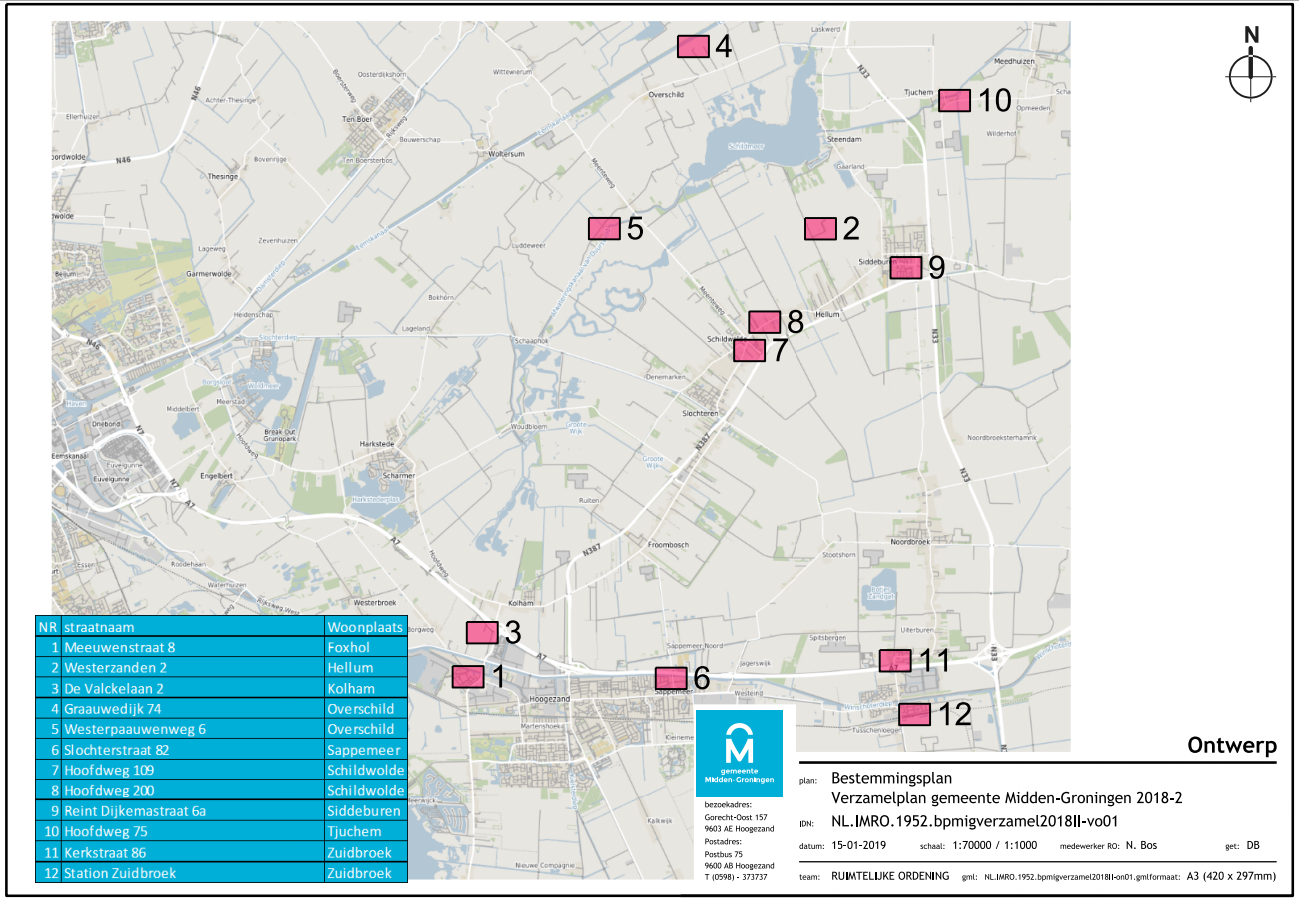This screenshot has height=902, width=1299.
Task: Click the Sappemeer cell in Woonplaats column
Action: tap(366, 750)
